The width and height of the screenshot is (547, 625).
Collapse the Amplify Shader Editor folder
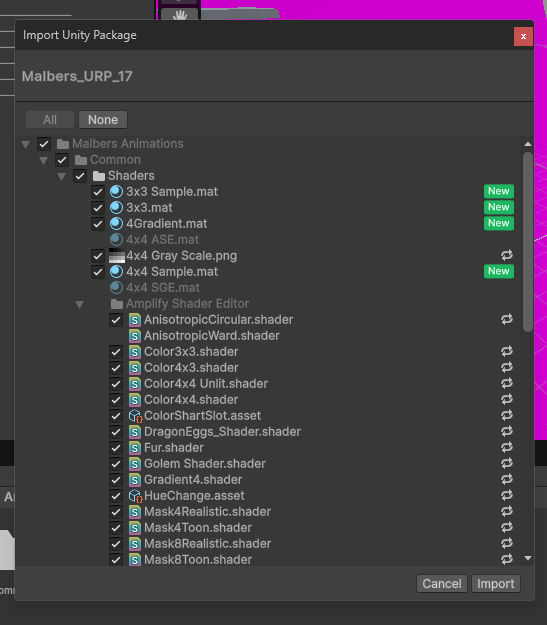[x=79, y=305]
